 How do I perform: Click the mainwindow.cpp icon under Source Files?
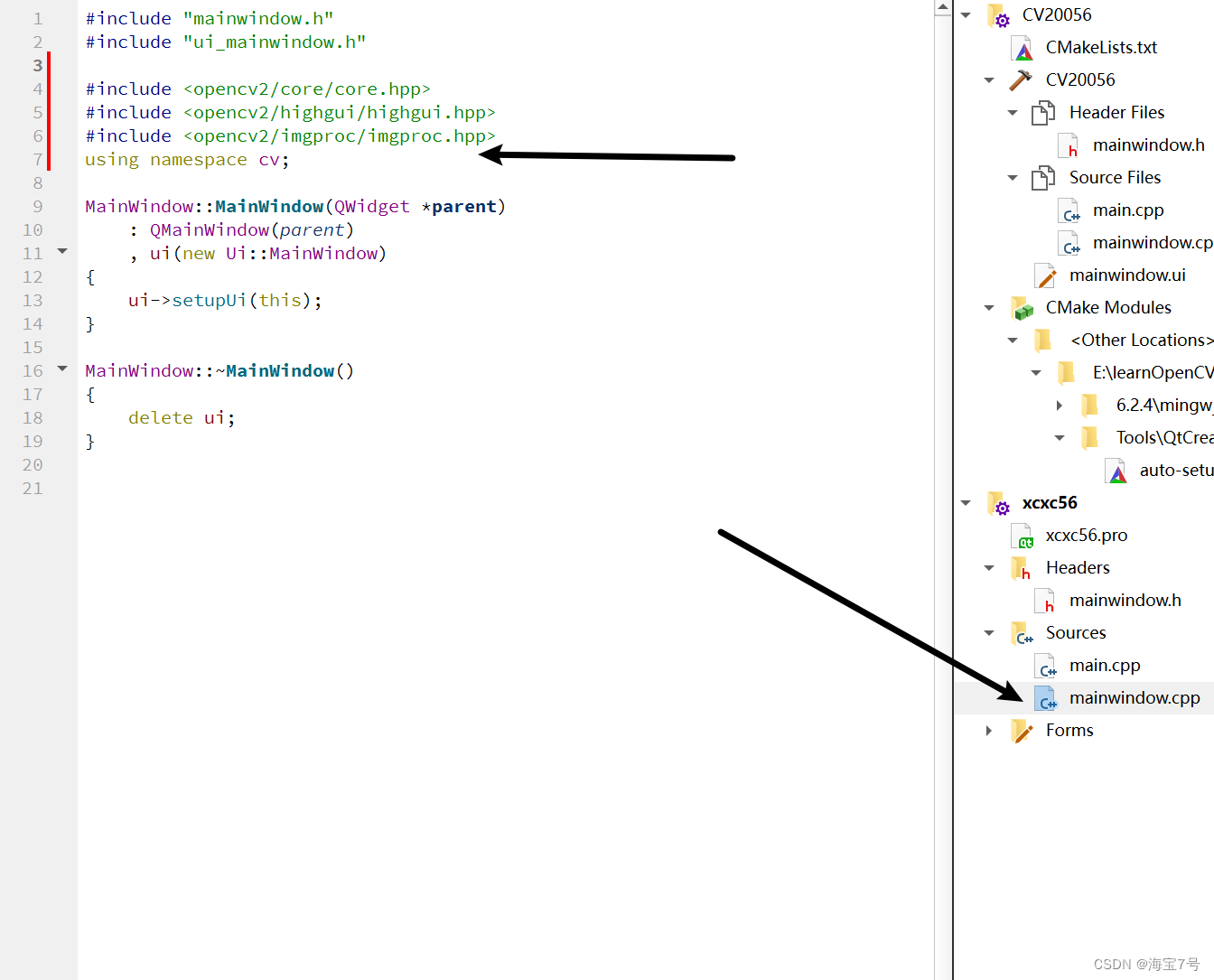[1069, 243]
